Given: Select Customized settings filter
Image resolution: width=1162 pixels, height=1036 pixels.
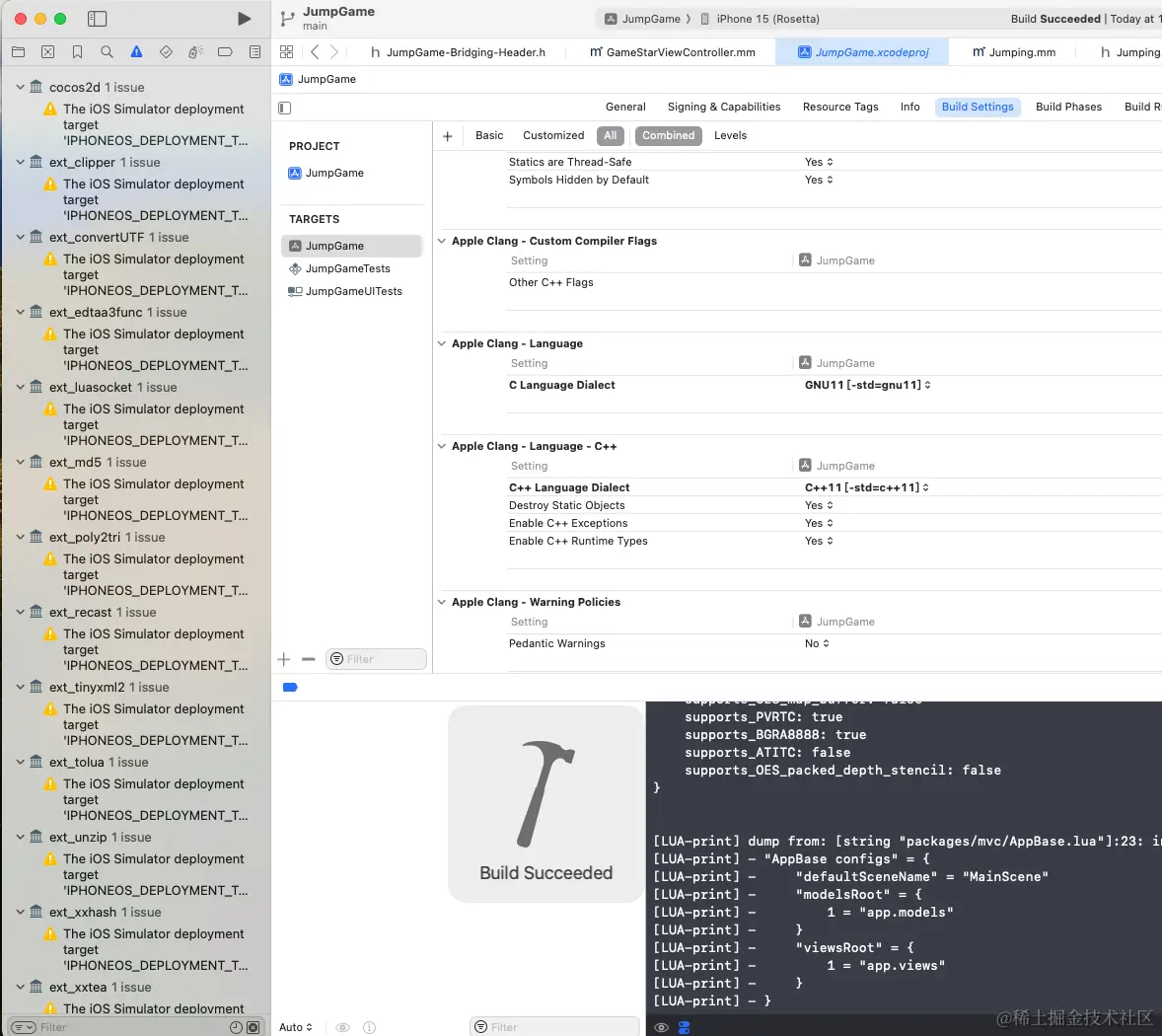Looking at the screenshot, I should [x=553, y=135].
